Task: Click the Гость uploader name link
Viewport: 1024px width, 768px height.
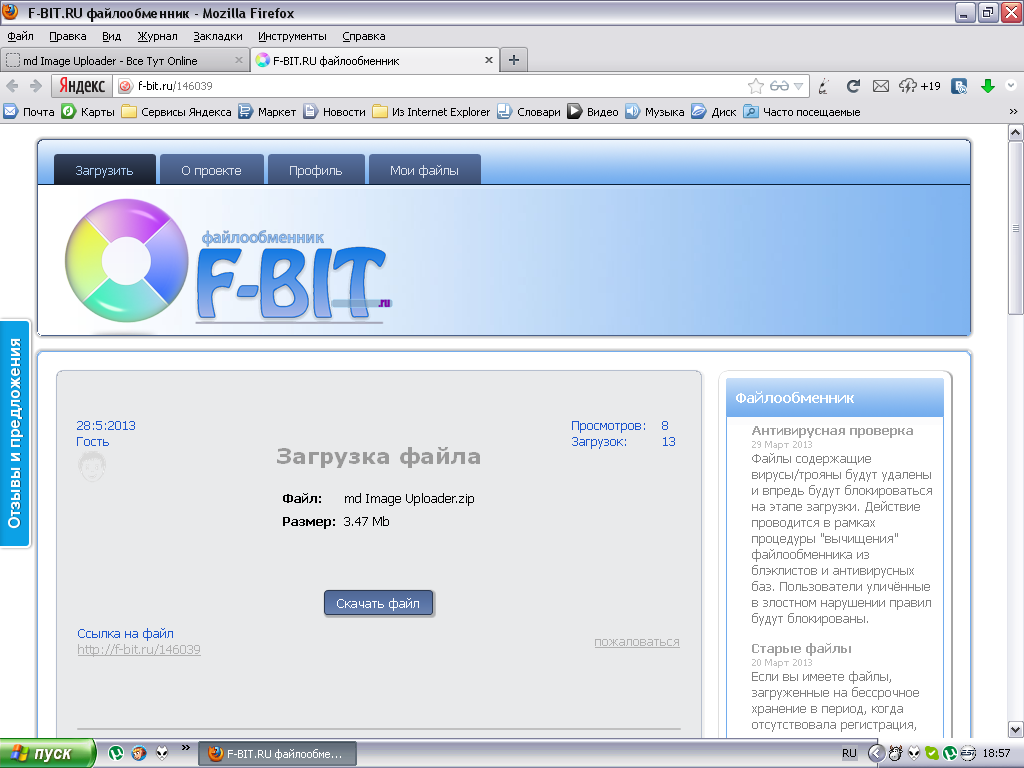Action: pos(93,441)
